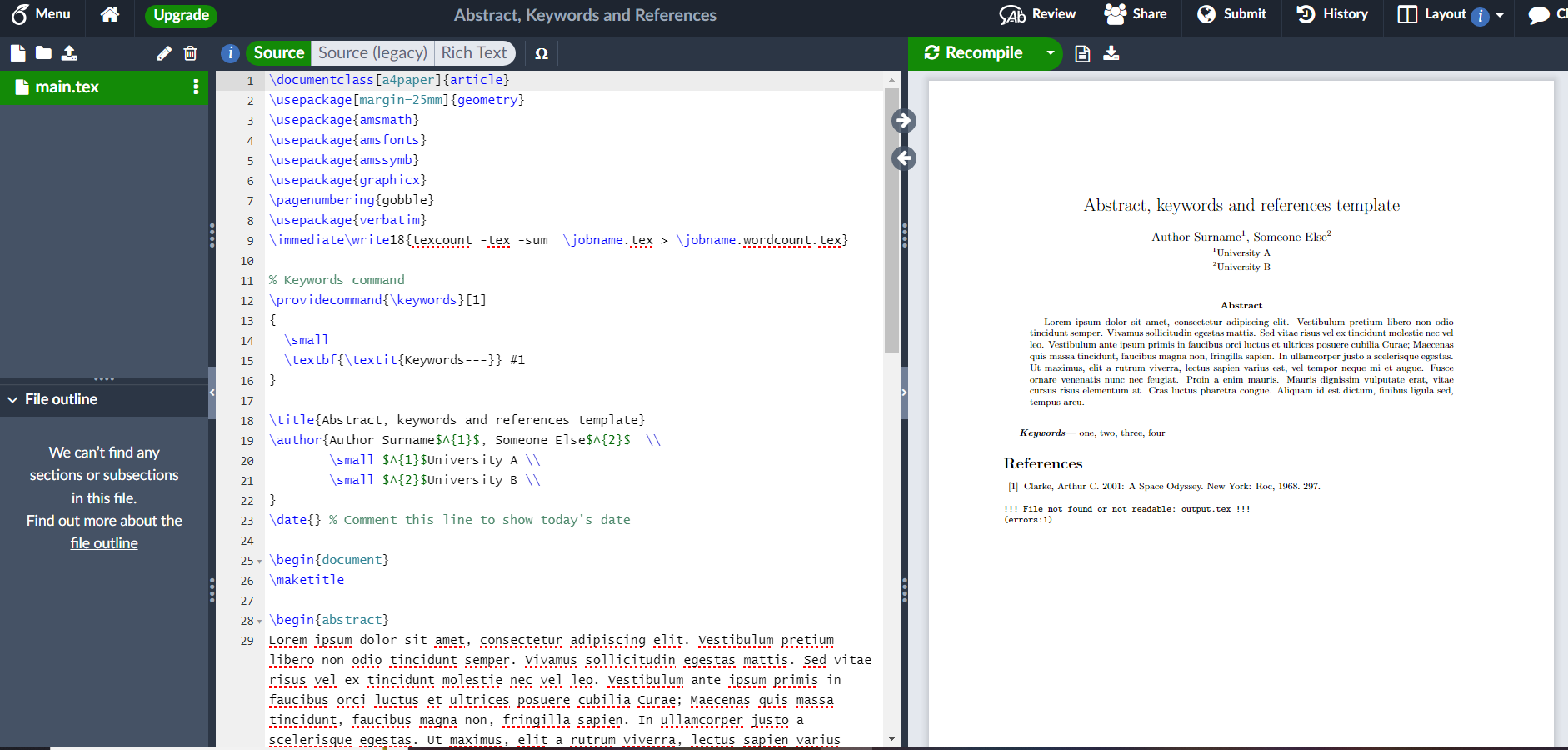
Task: Click the \usepackage{graphicx} line
Action: 347,180
